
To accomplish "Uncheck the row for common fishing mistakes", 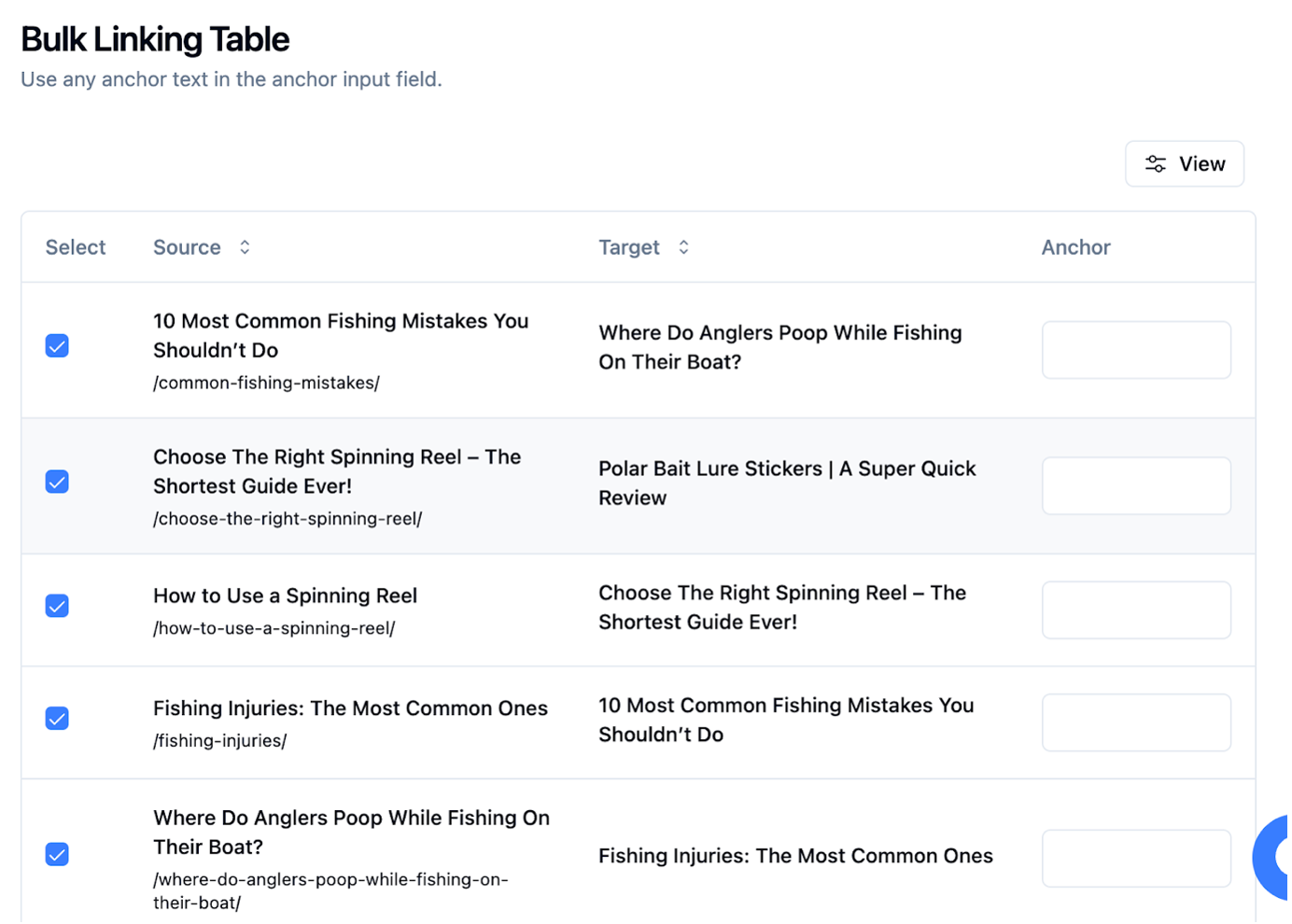I will [x=57, y=345].
